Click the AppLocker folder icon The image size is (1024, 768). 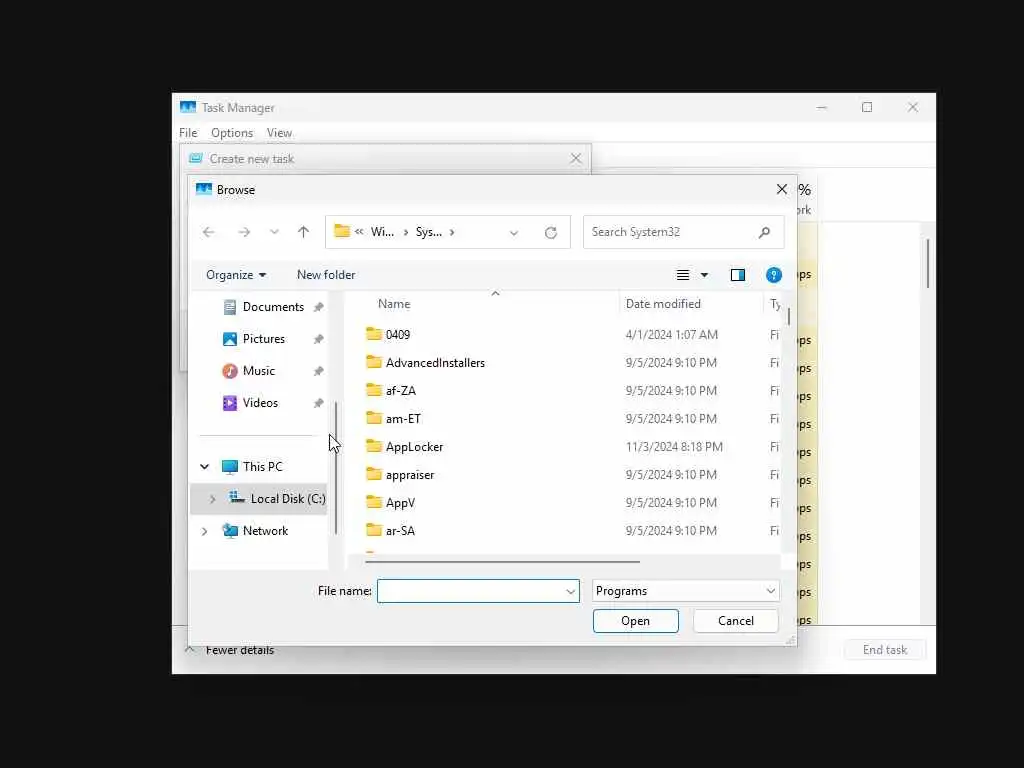coord(374,446)
